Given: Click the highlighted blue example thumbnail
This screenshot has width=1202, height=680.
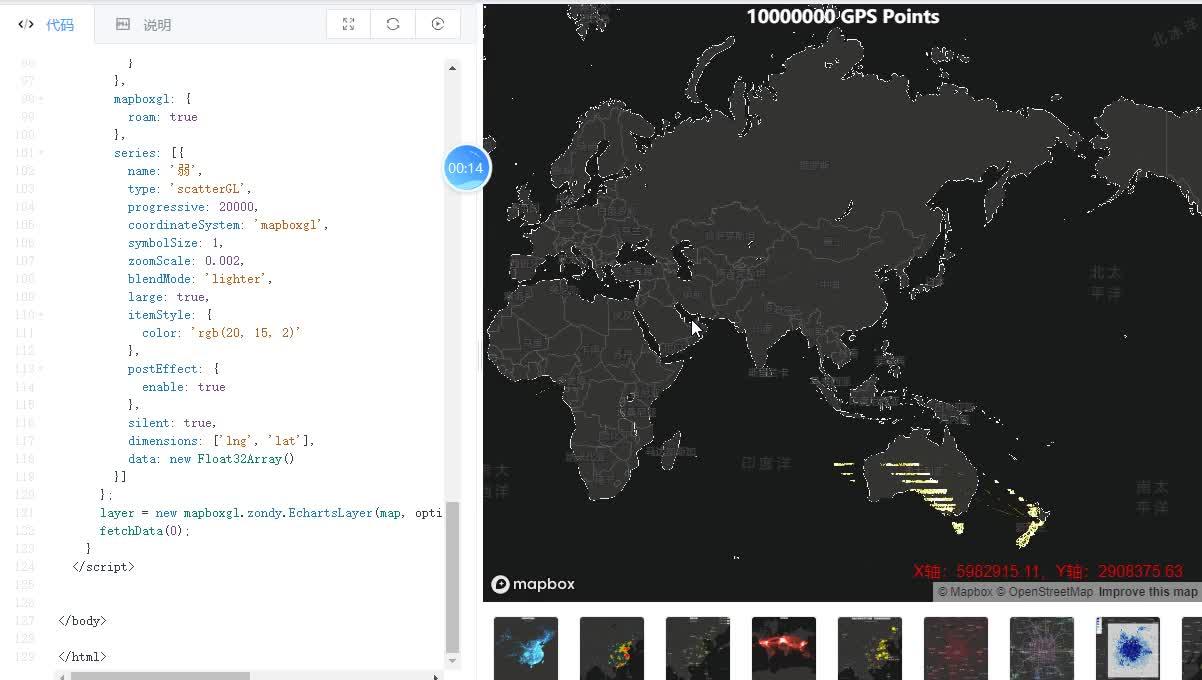Looking at the screenshot, I should click(1127, 647).
